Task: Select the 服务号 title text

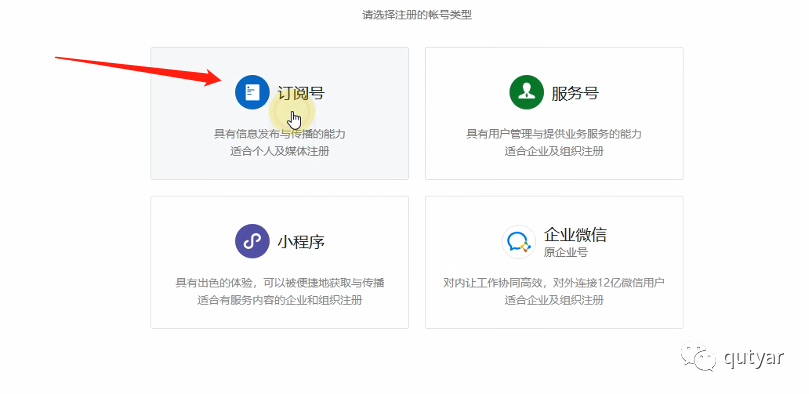Action: coord(575,93)
